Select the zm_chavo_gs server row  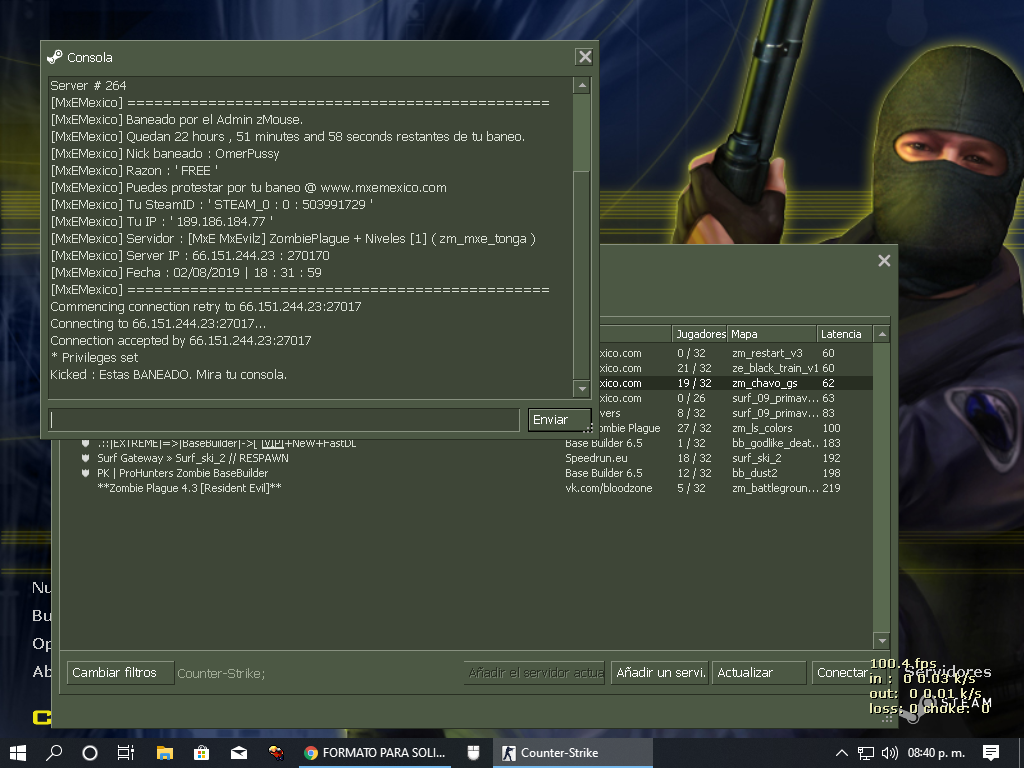coord(735,383)
